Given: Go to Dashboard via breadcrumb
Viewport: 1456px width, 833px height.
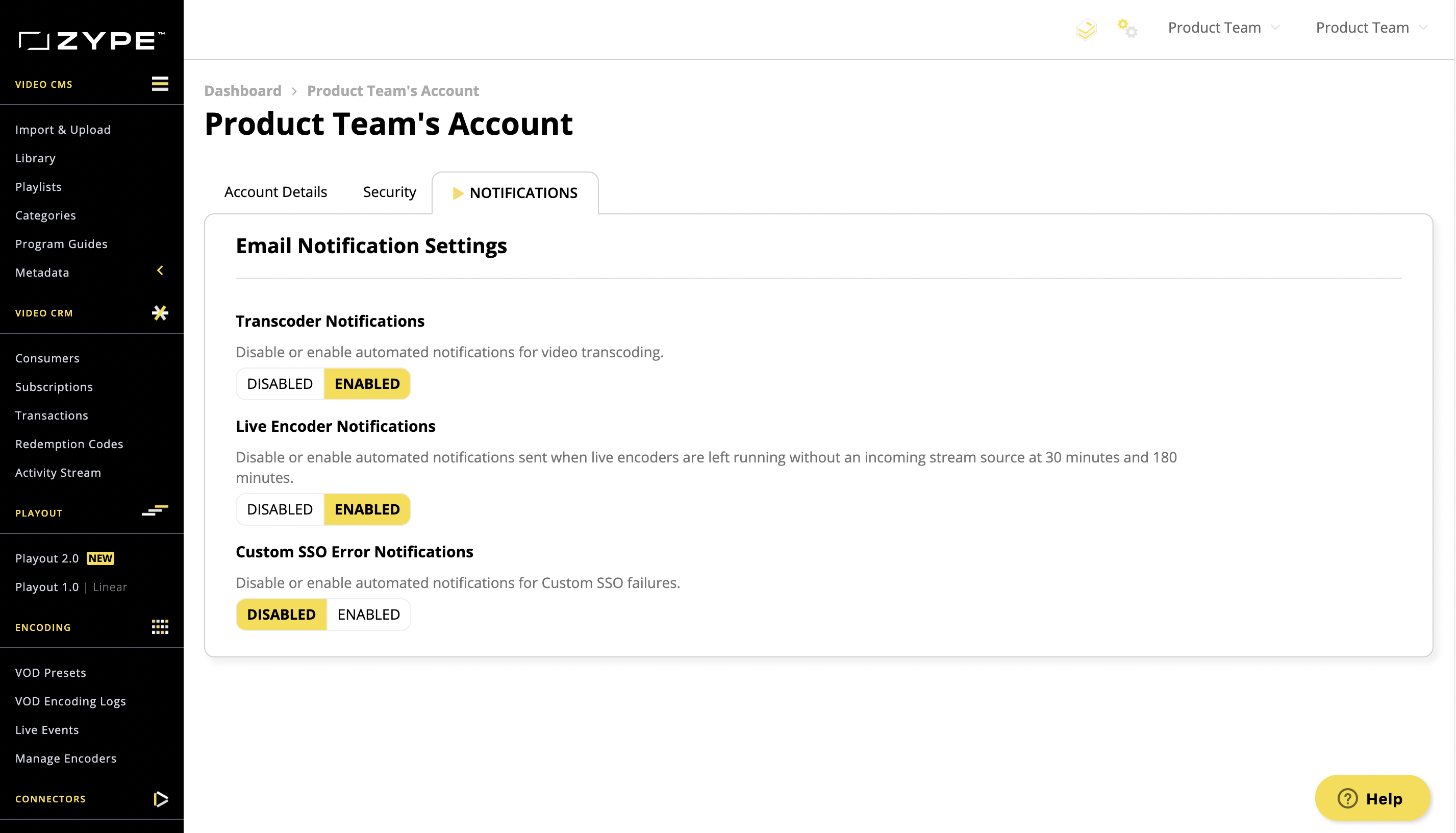Looking at the screenshot, I should (242, 90).
